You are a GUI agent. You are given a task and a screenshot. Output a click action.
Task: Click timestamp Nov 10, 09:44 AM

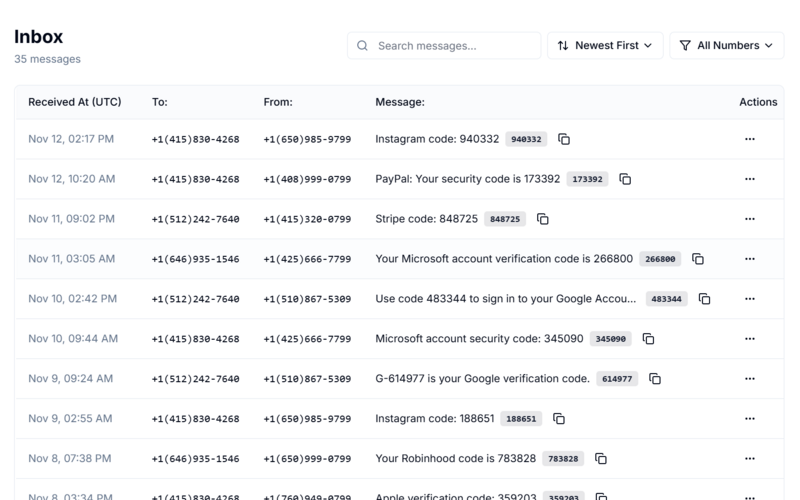tap(73, 339)
